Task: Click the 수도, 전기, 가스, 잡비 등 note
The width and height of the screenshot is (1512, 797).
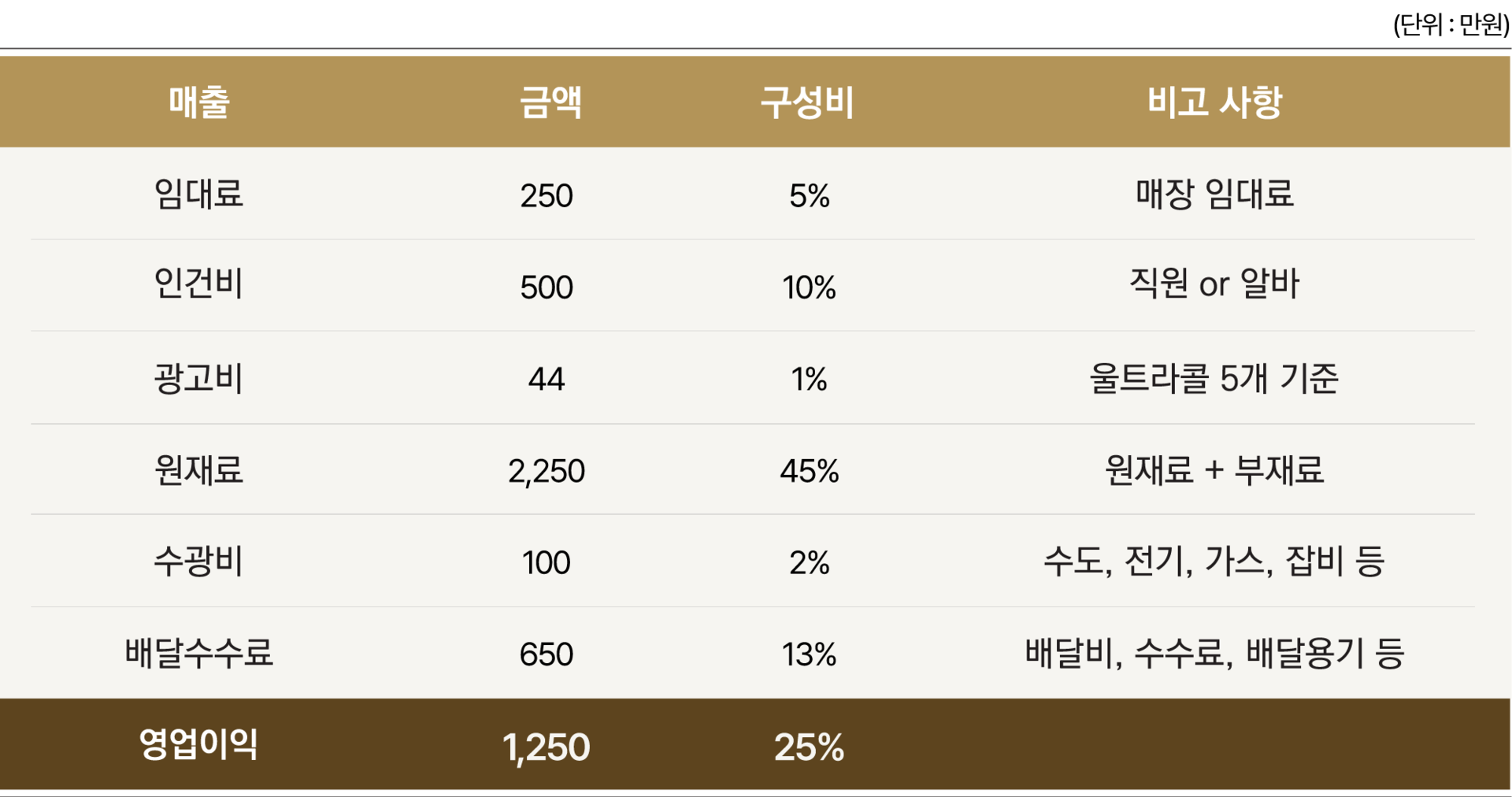Action: click(x=1214, y=562)
